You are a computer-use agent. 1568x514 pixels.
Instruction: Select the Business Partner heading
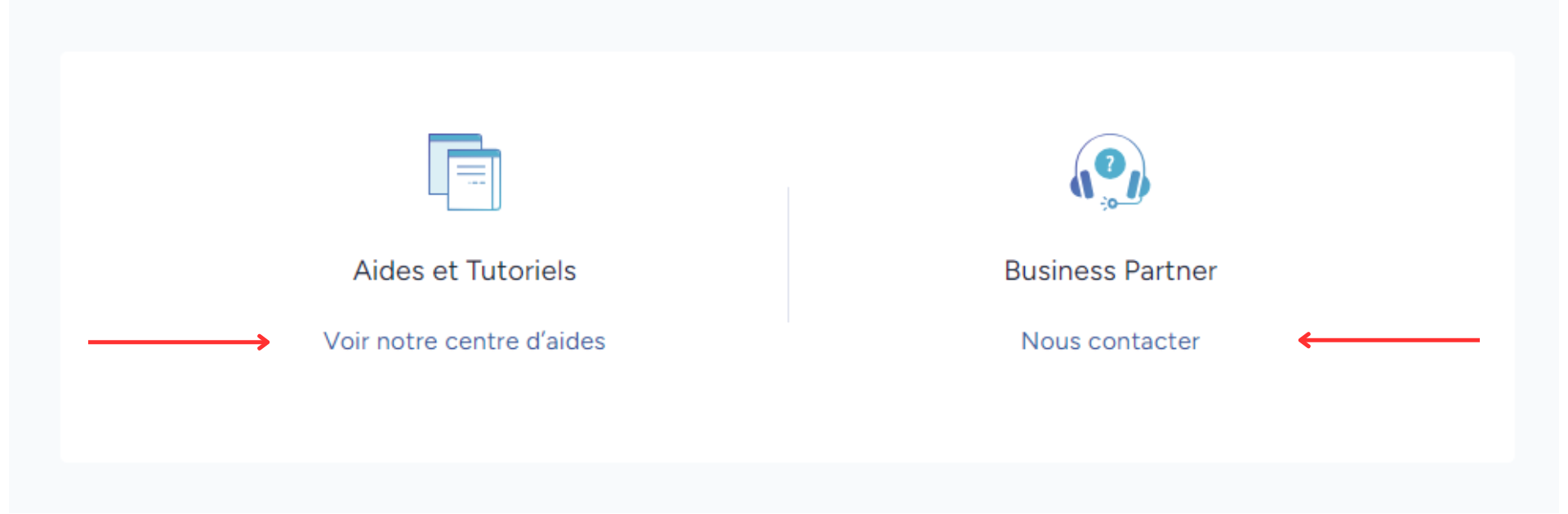1110,270
